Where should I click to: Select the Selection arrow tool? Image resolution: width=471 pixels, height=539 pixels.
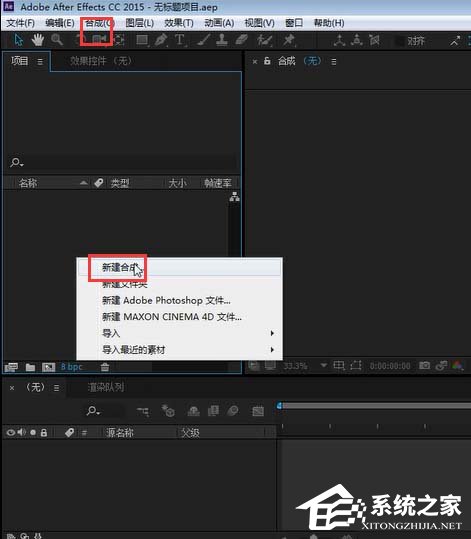[x=19, y=40]
